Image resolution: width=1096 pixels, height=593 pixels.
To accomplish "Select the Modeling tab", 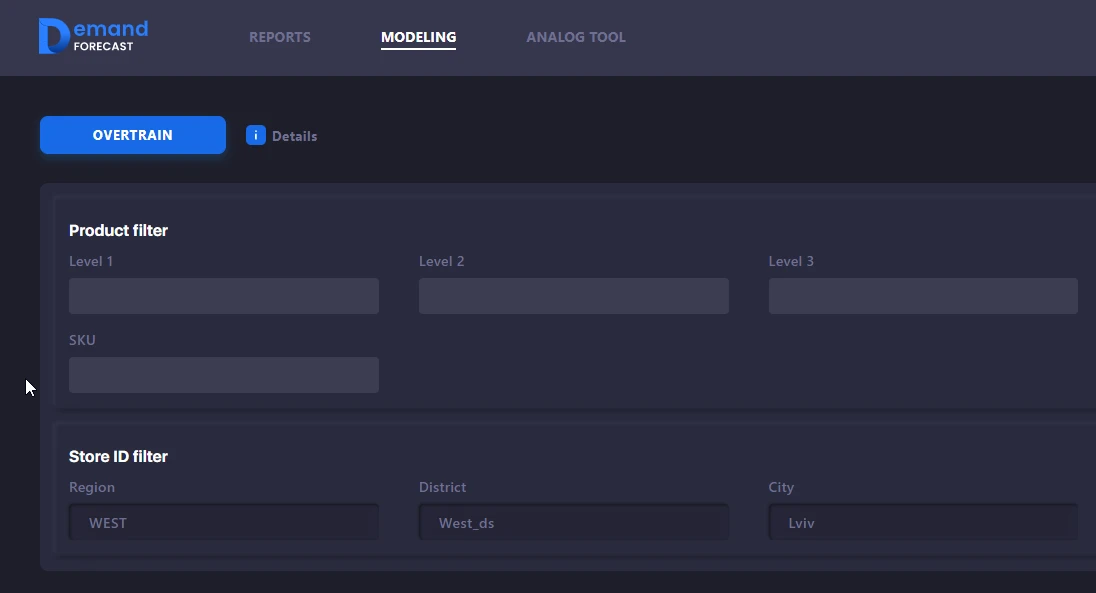I will (x=418, y=38).
